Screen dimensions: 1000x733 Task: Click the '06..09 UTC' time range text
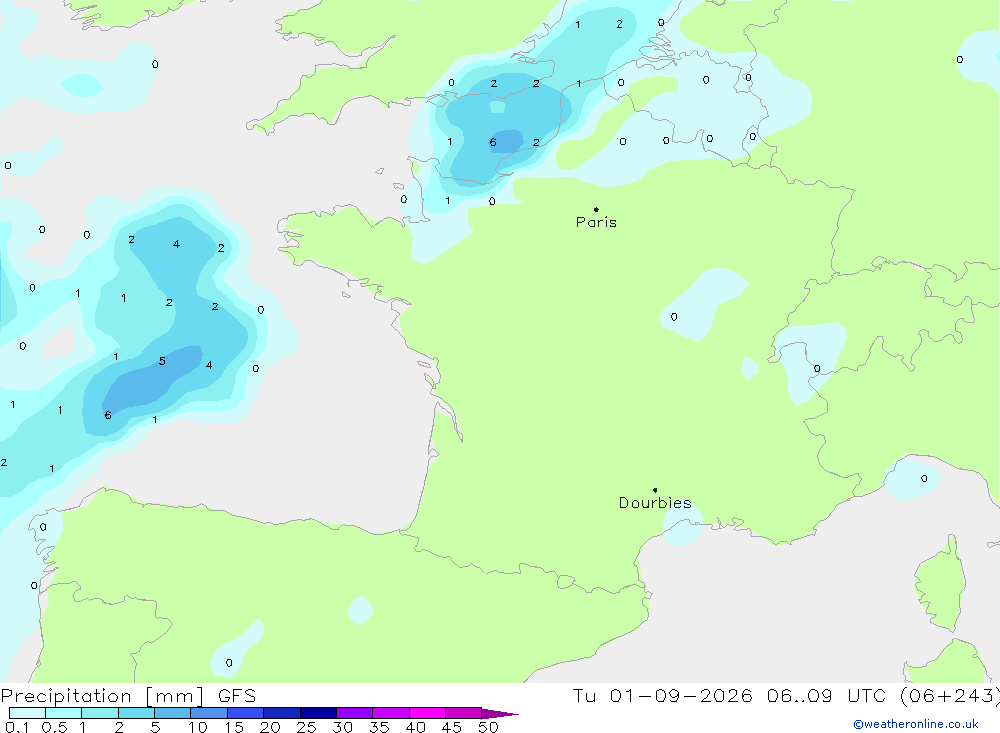click(x=827, y=695)
